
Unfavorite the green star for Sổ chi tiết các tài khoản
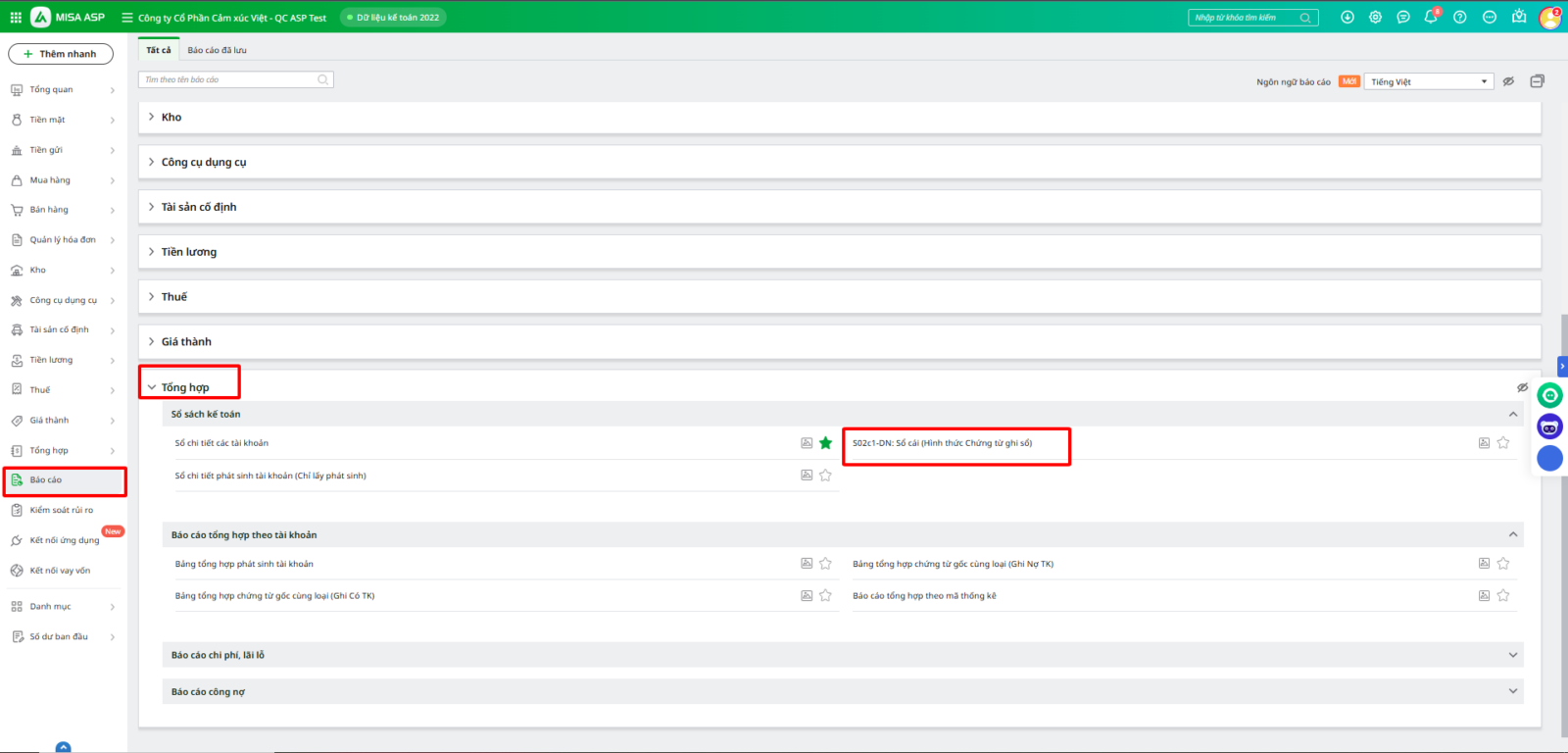(825, 443)
